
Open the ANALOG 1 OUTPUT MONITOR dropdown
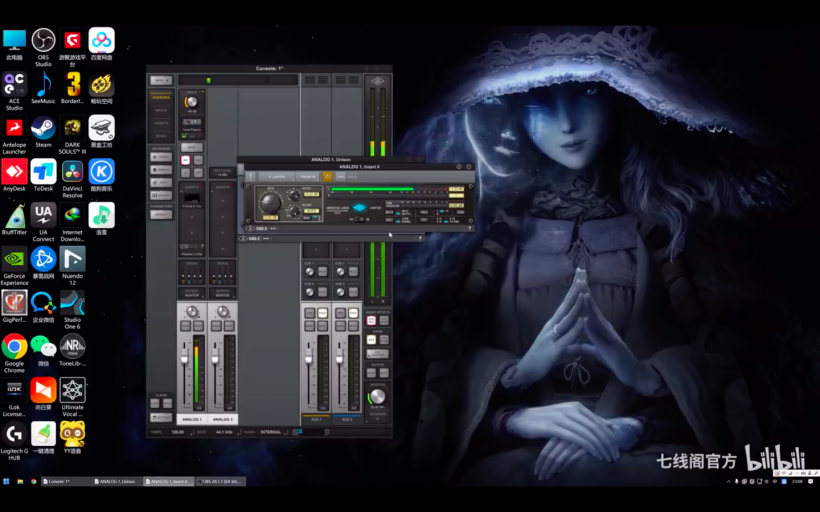coord(192,293)
